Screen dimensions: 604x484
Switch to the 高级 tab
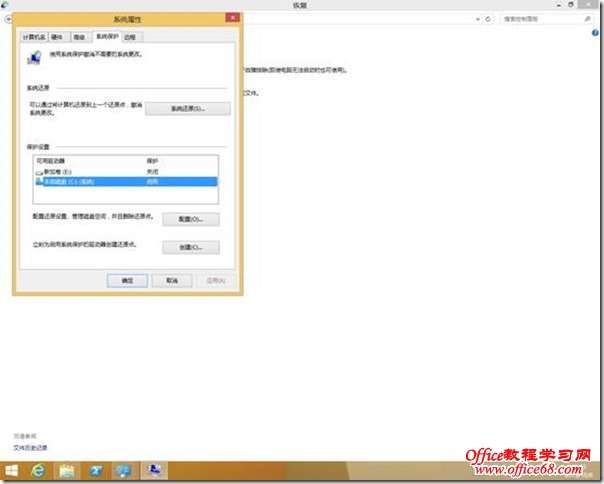[x=79, y=37]
